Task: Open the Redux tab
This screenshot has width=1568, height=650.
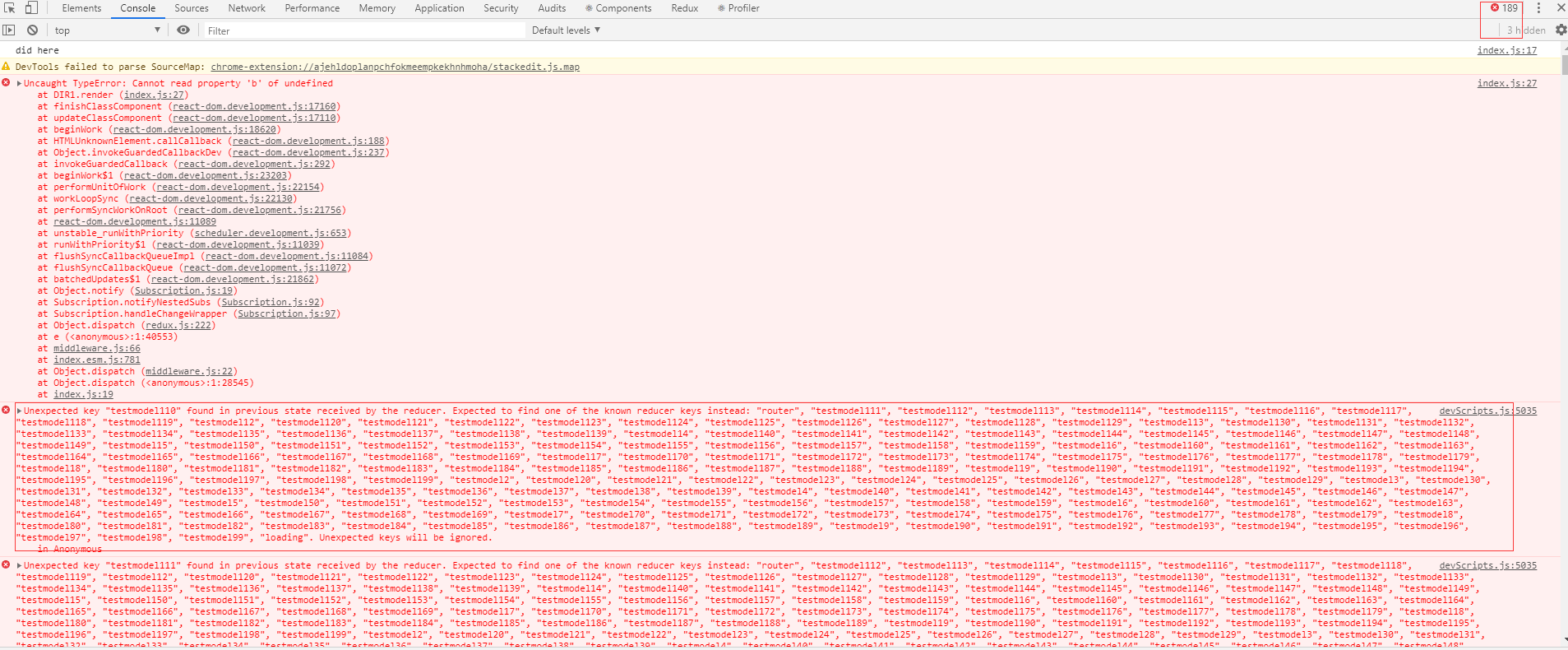Action: click(x=685, y=8)
